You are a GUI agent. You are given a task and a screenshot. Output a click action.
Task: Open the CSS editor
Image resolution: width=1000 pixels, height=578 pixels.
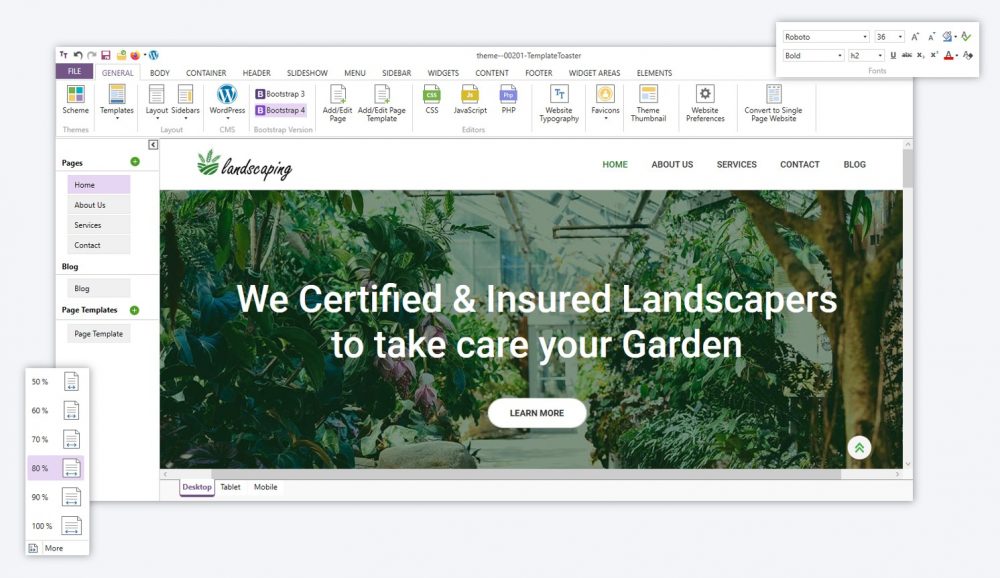pos(431,96)
